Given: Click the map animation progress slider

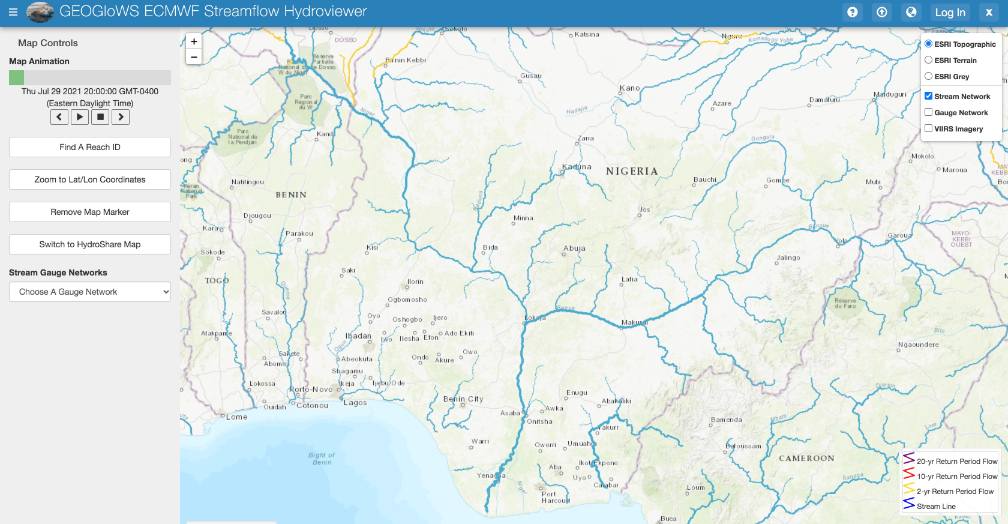Looking at the screenshot, I should pos(90,77).
